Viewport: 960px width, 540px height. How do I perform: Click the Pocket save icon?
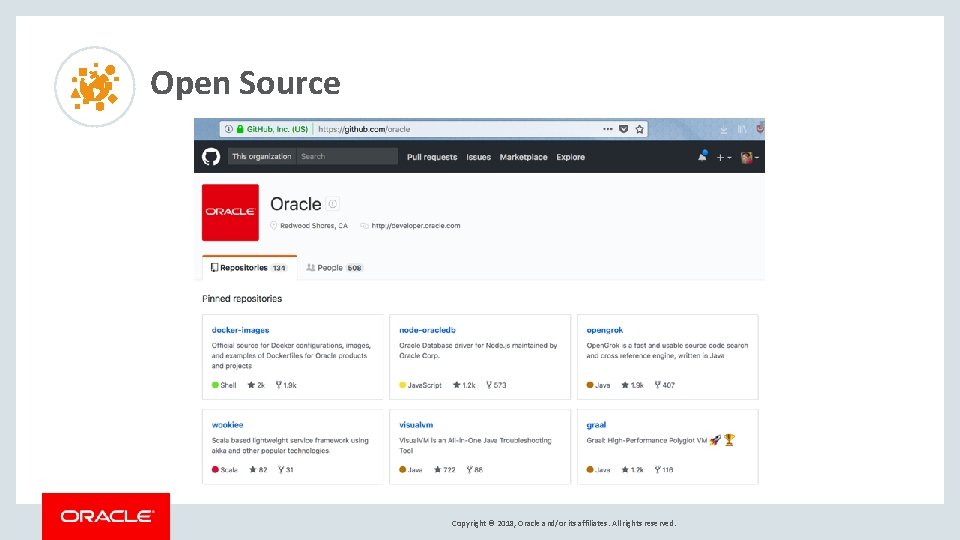pyautogui.click(x=623, y=129)
